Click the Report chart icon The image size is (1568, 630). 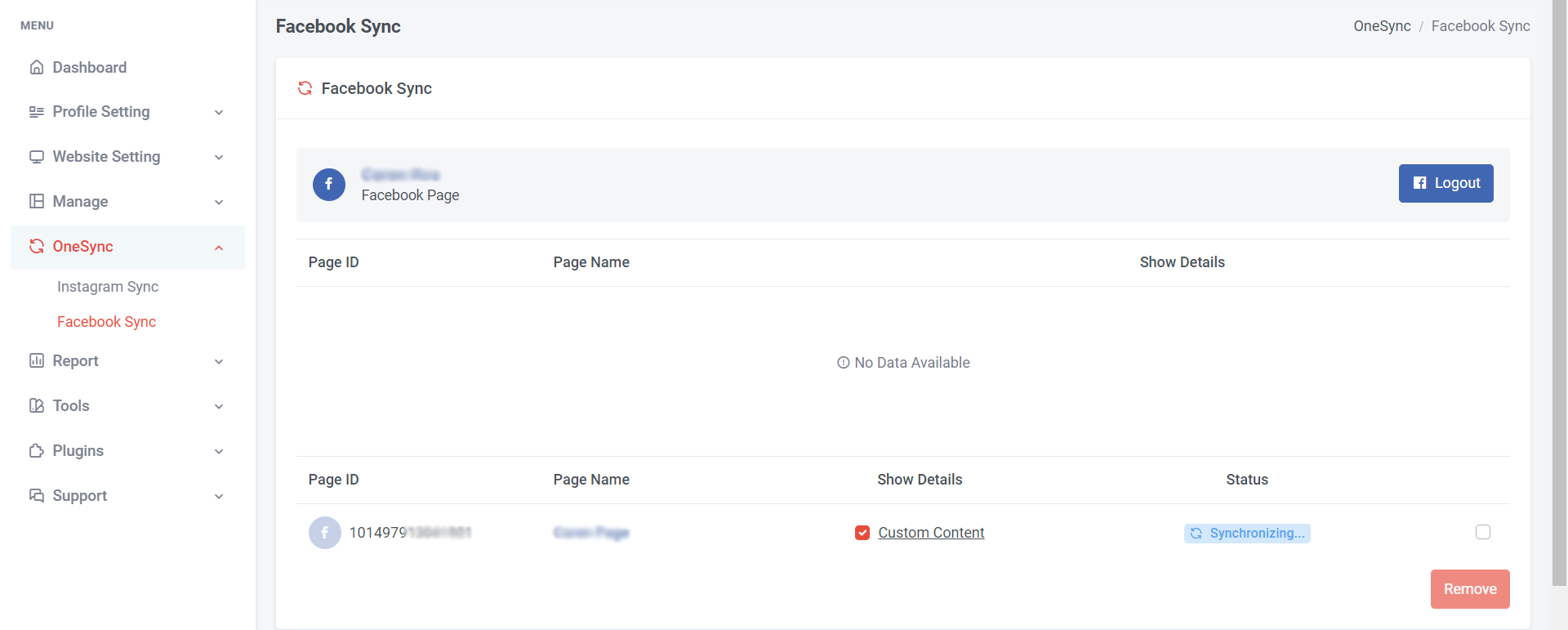pos(36,361)
